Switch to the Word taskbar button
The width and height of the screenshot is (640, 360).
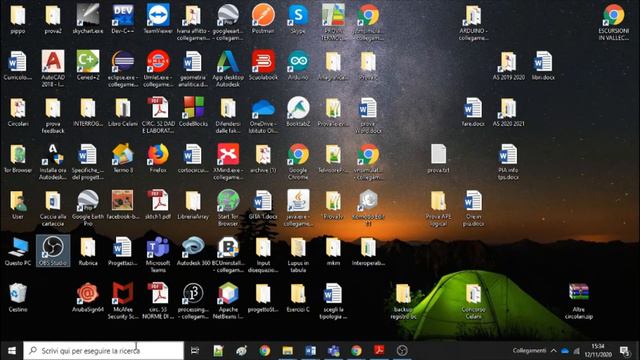311,351
